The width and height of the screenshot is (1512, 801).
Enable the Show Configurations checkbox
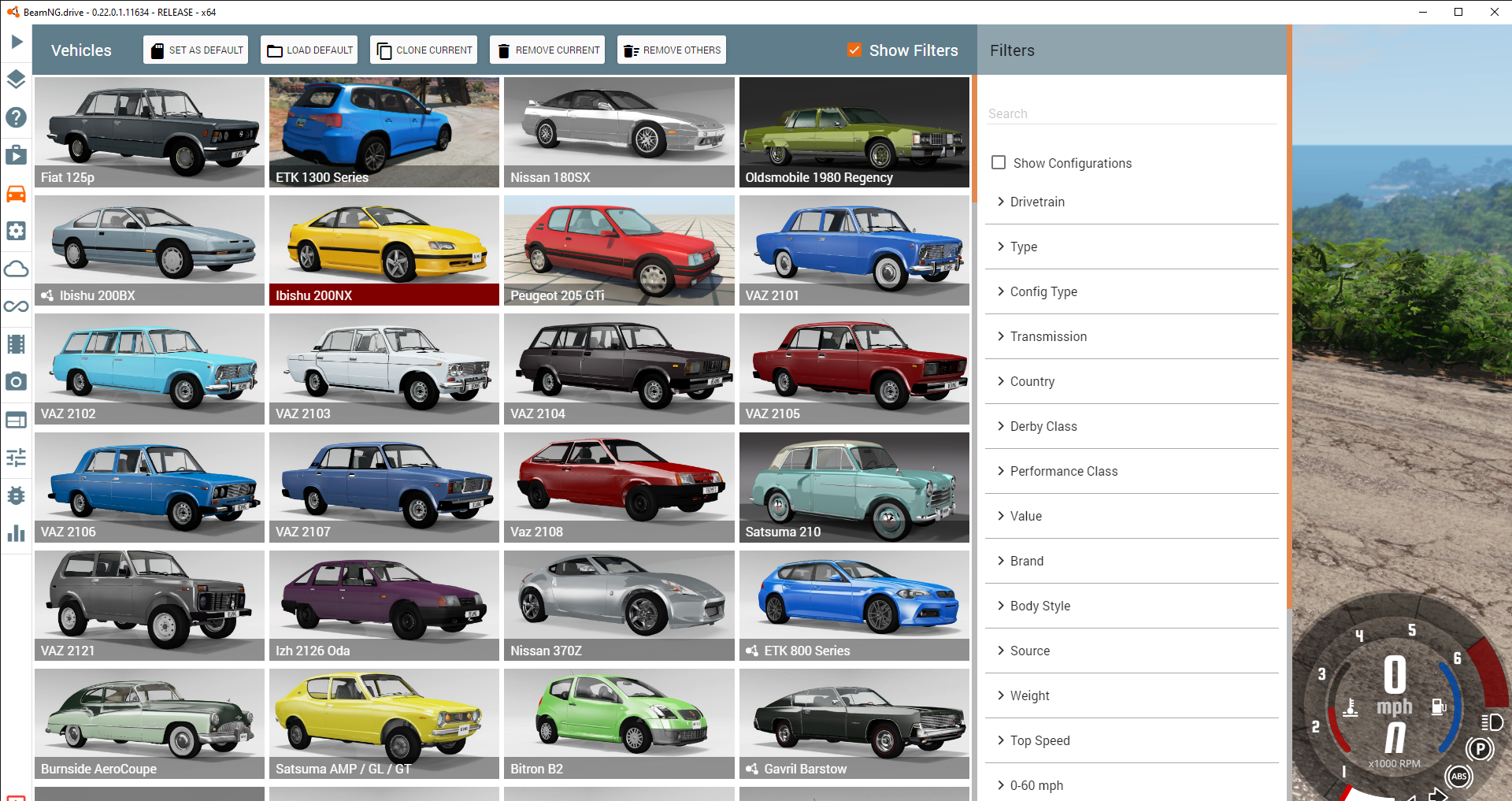[x=999, y=162]
